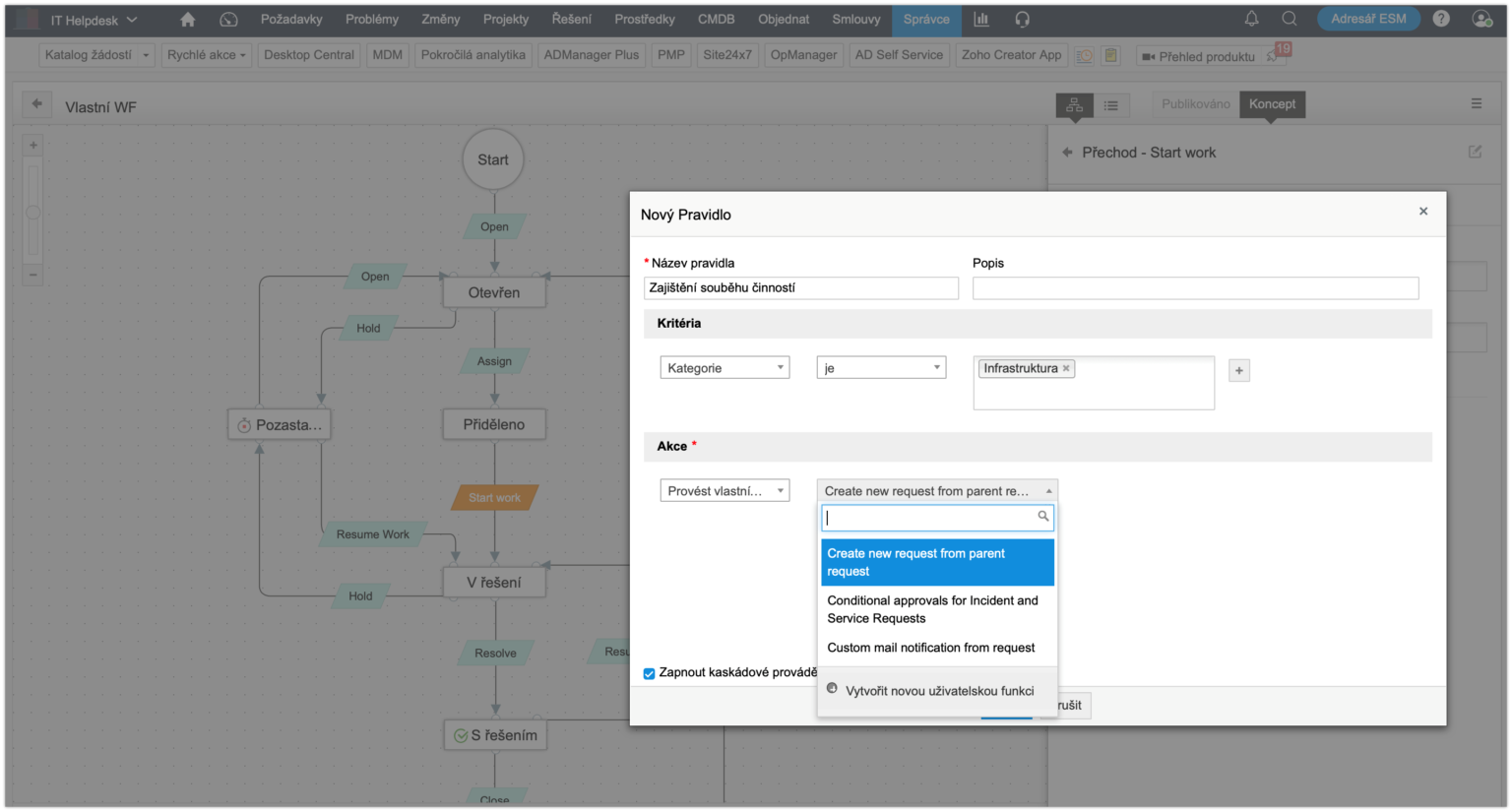The width and height of the screenshot is (1512, 812).
Task: Click the search magnifier in the header
Action: coord(1289,19)
